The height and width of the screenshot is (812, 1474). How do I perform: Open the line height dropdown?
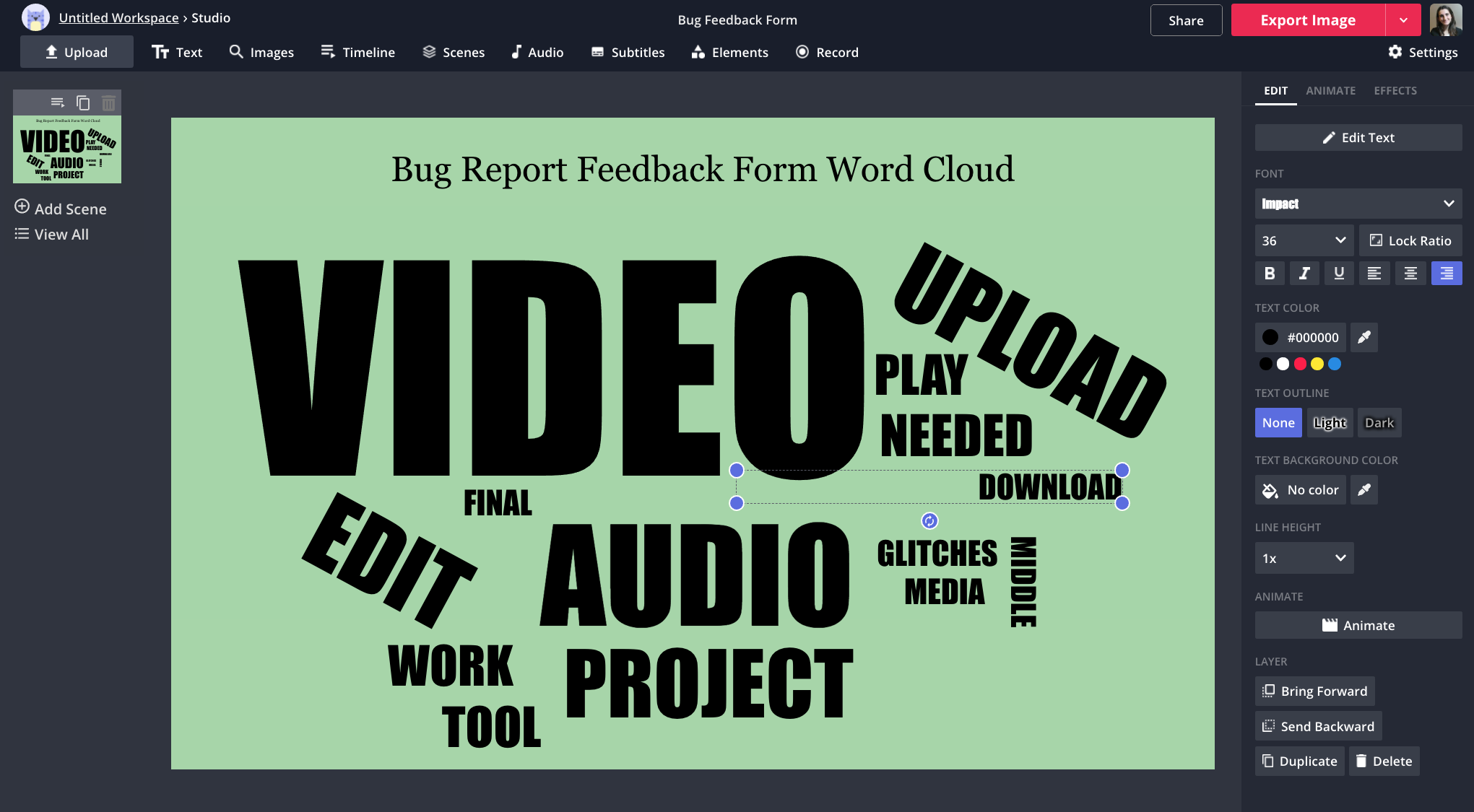pyautogui.click(x=1304, y=557)
